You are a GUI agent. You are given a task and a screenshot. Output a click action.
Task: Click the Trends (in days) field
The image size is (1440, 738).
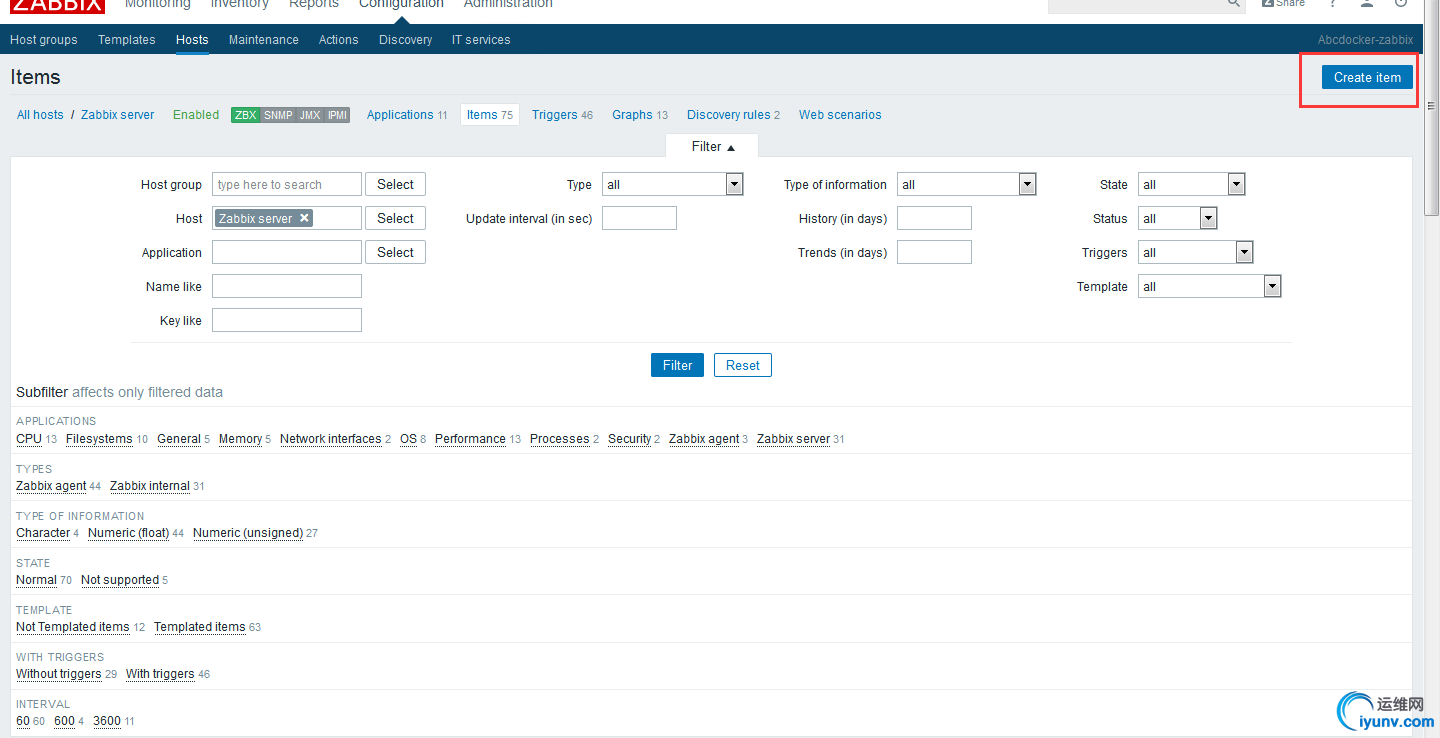pos(934,252)
